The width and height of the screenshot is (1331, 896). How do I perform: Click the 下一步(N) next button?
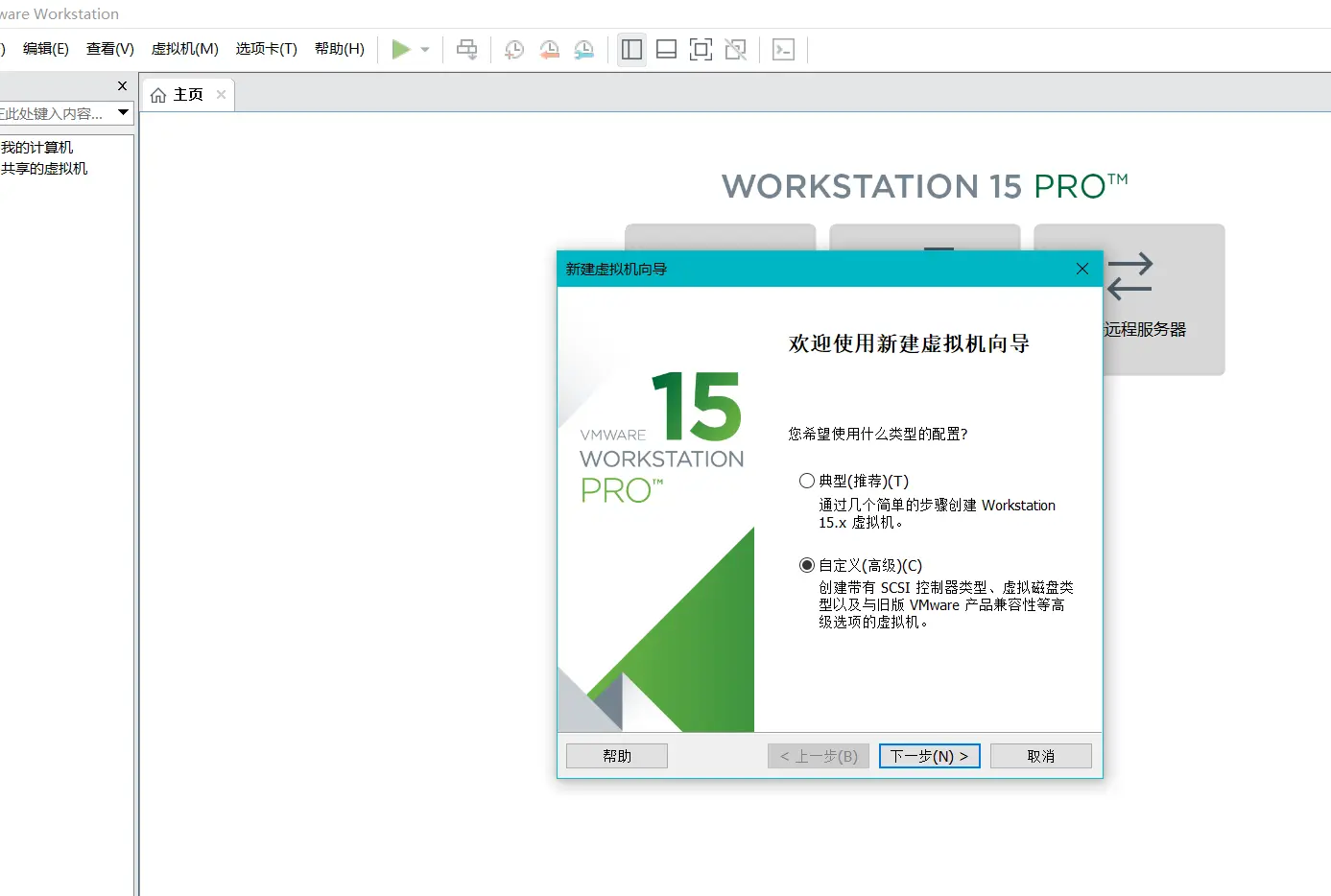click(930, 756)
